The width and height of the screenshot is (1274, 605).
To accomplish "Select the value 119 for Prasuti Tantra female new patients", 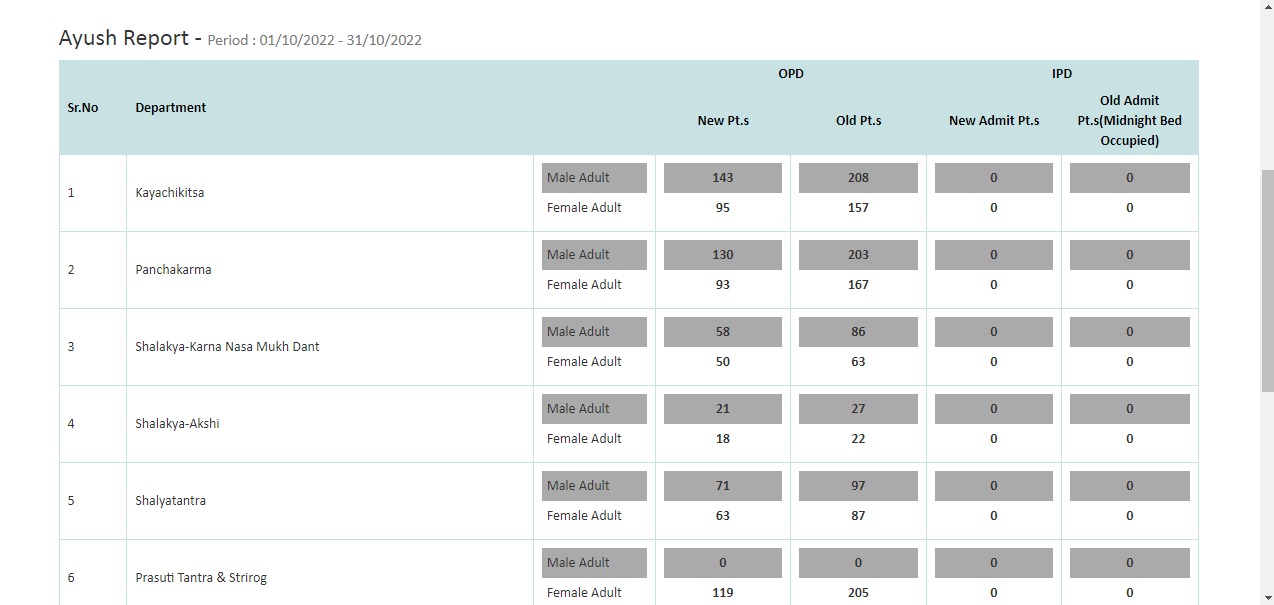I will coord(723,593).
